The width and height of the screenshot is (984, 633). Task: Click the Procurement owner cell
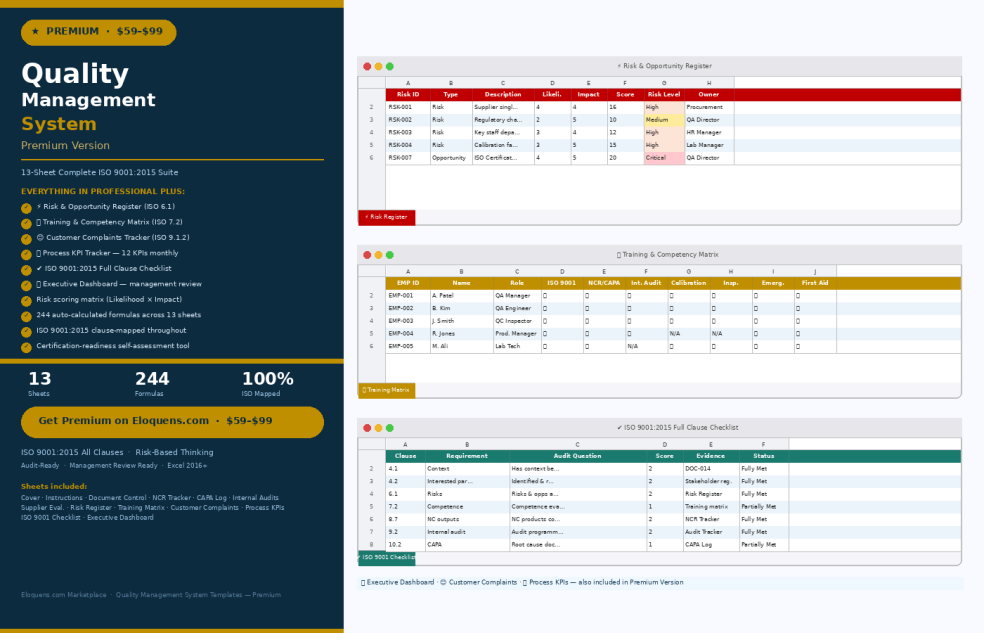709,108
